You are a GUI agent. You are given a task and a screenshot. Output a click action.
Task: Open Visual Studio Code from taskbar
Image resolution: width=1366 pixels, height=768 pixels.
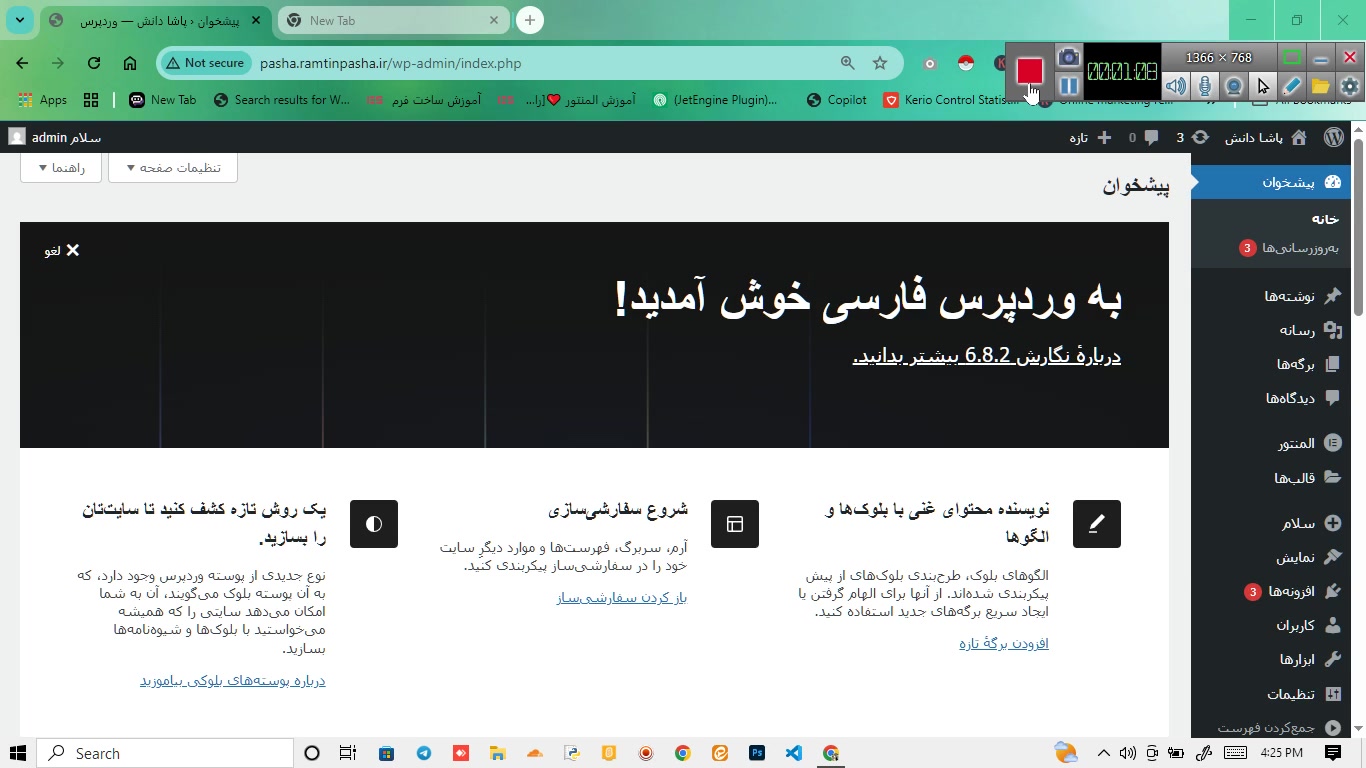pos(794,753)
